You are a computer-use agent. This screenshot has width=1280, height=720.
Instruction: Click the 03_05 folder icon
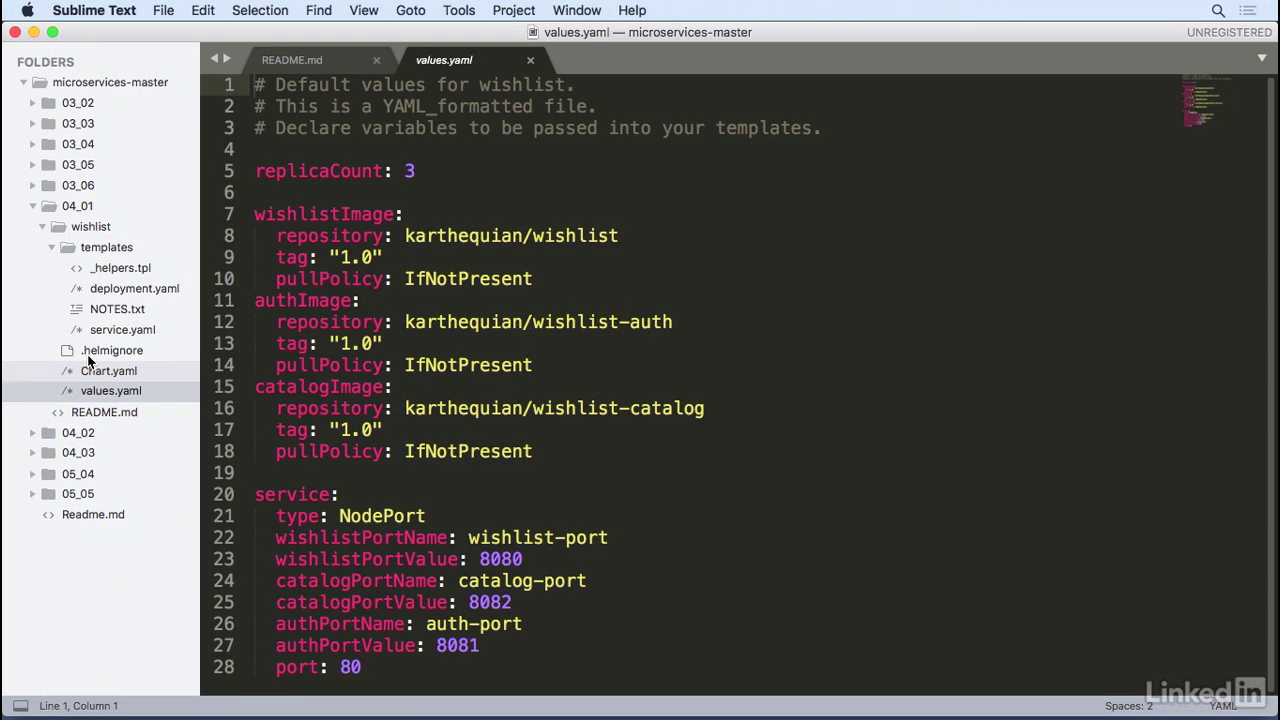48,165
